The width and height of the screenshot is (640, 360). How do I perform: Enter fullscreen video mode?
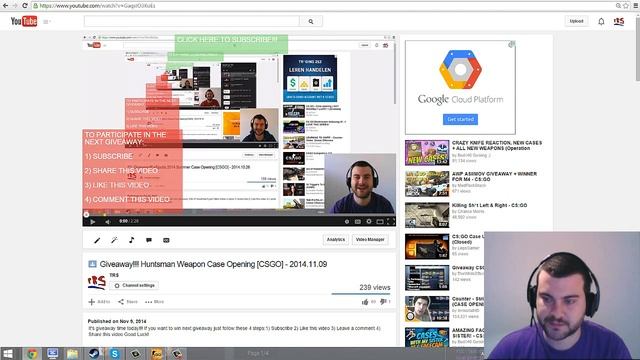[391, 222]
